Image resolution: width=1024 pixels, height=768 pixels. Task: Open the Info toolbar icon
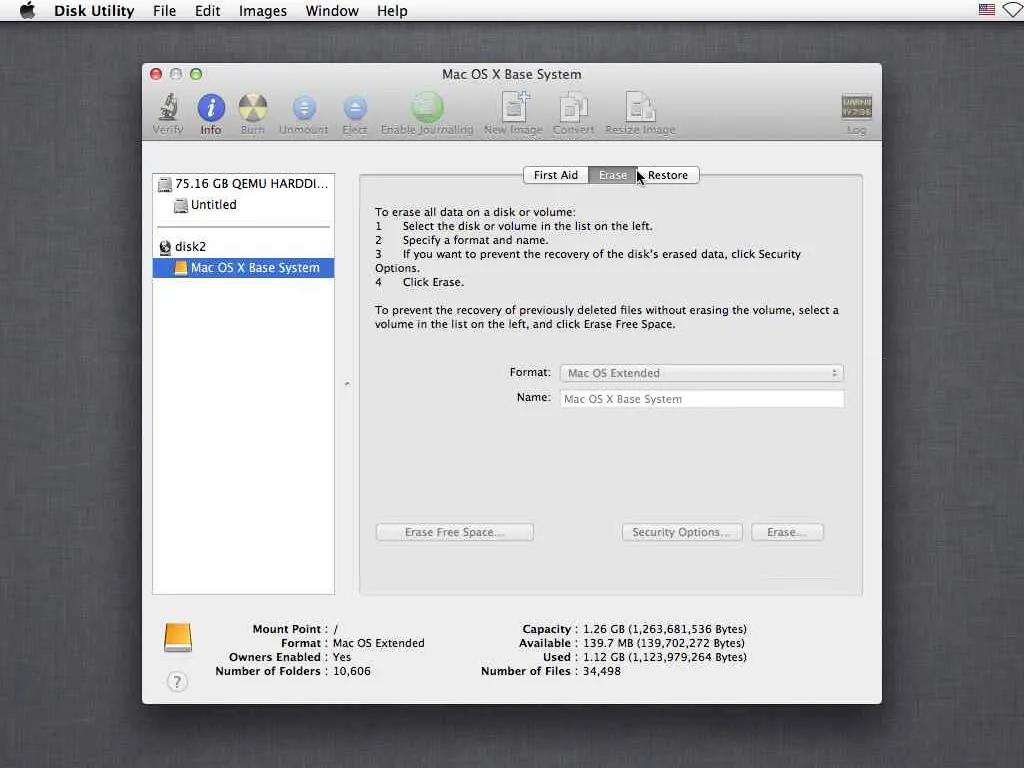tap(211, 113)
